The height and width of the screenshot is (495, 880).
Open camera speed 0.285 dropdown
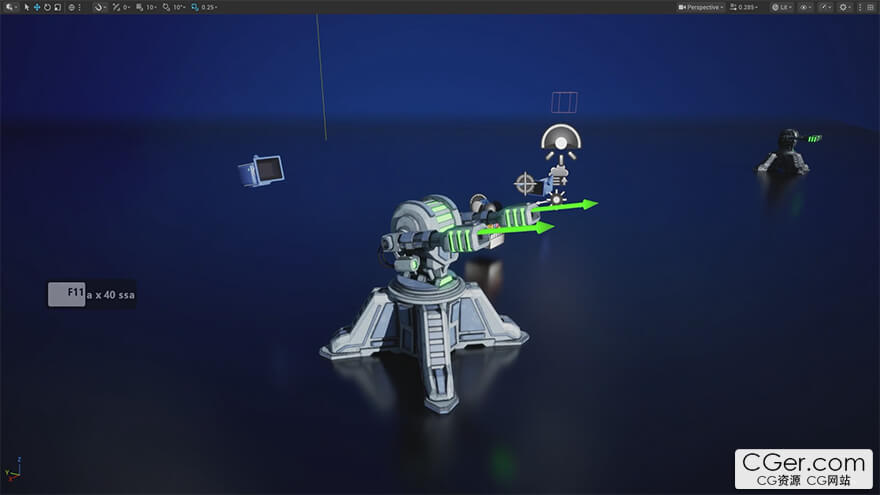click(744, 7)
